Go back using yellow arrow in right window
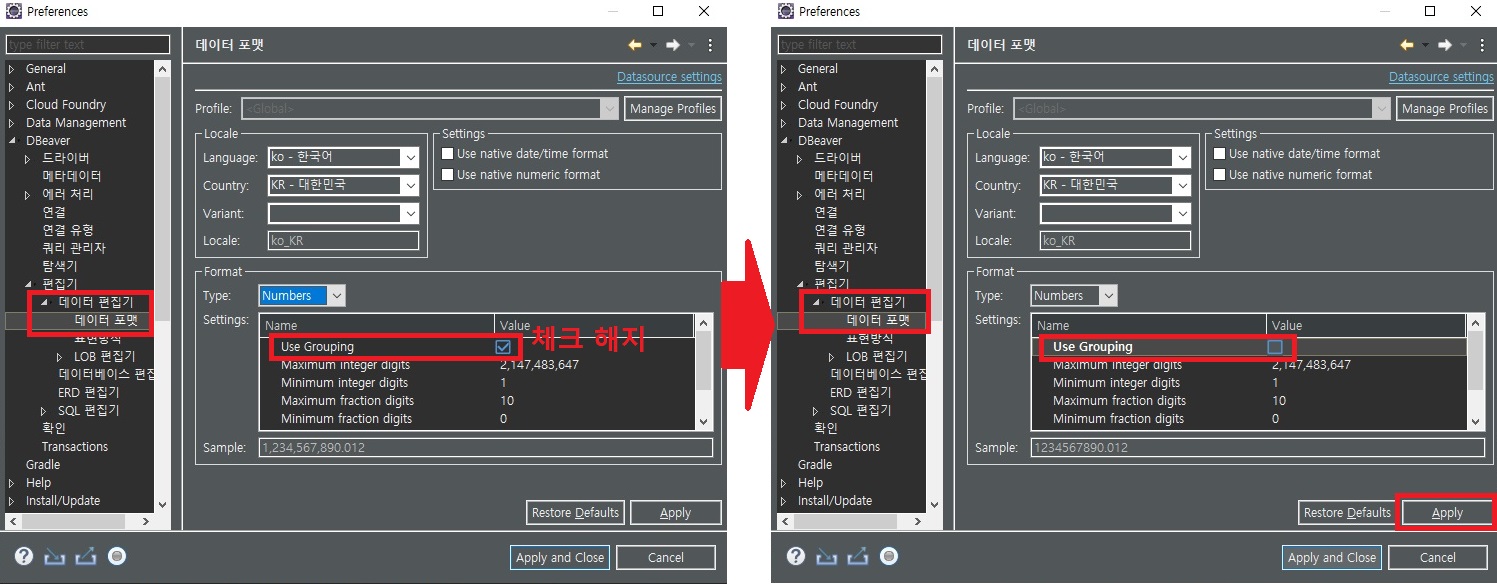1497x584 pixels. click(x=1407, y=45)
